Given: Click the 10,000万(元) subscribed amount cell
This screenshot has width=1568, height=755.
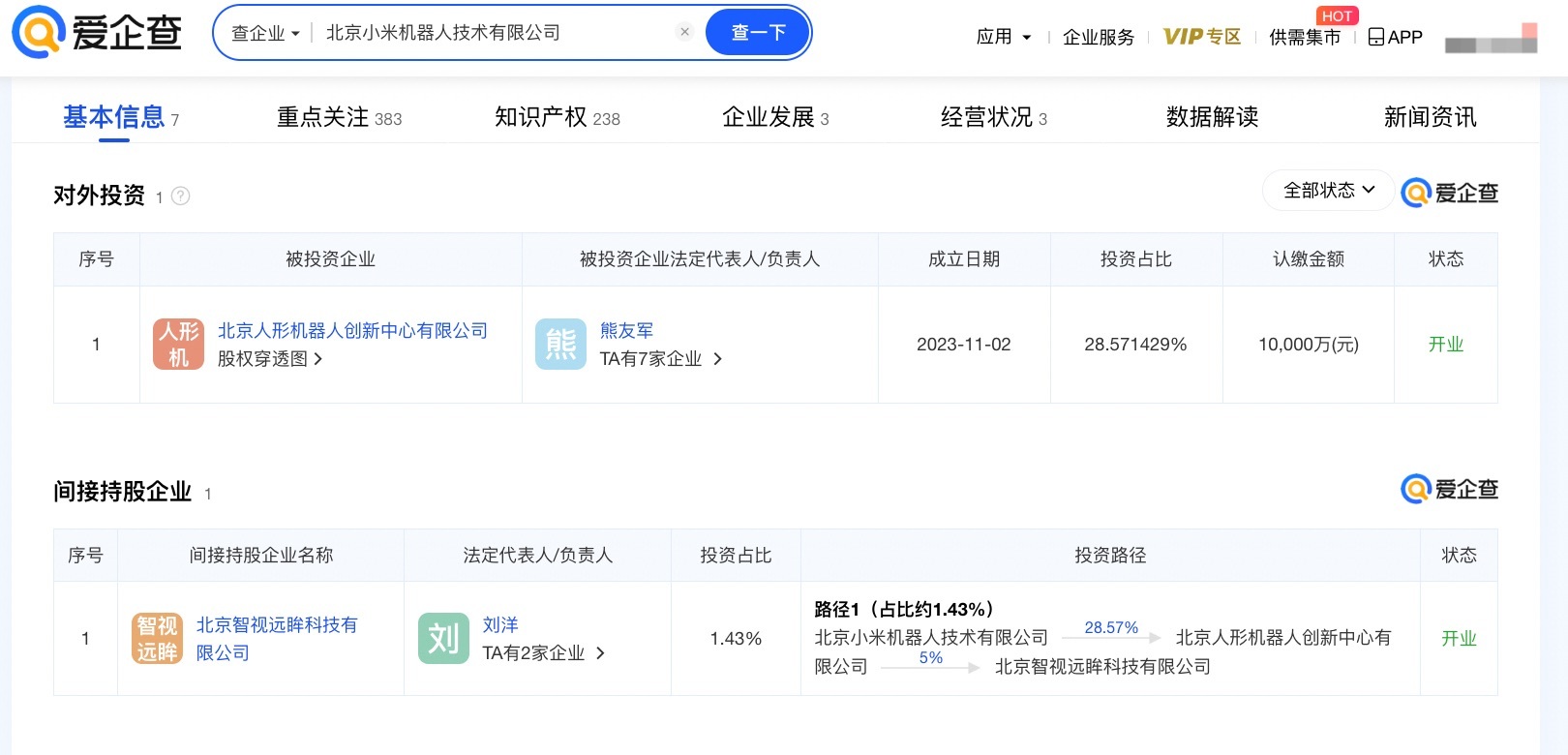Looking at the screenshot, I should [1309, 345].
